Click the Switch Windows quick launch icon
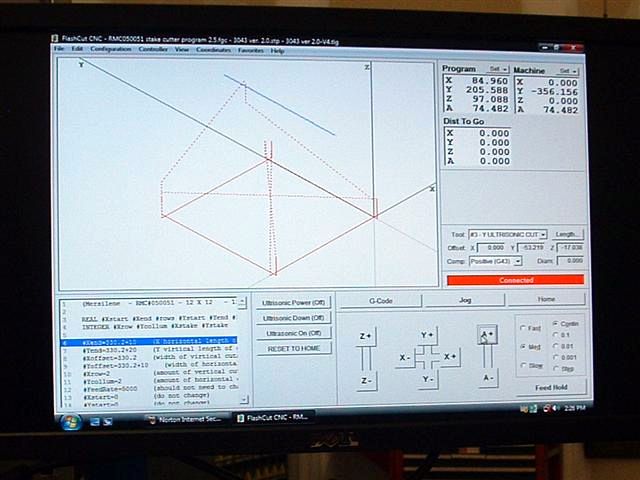The width and height of the screenshot is (640, 480). (x=108, y=421)
